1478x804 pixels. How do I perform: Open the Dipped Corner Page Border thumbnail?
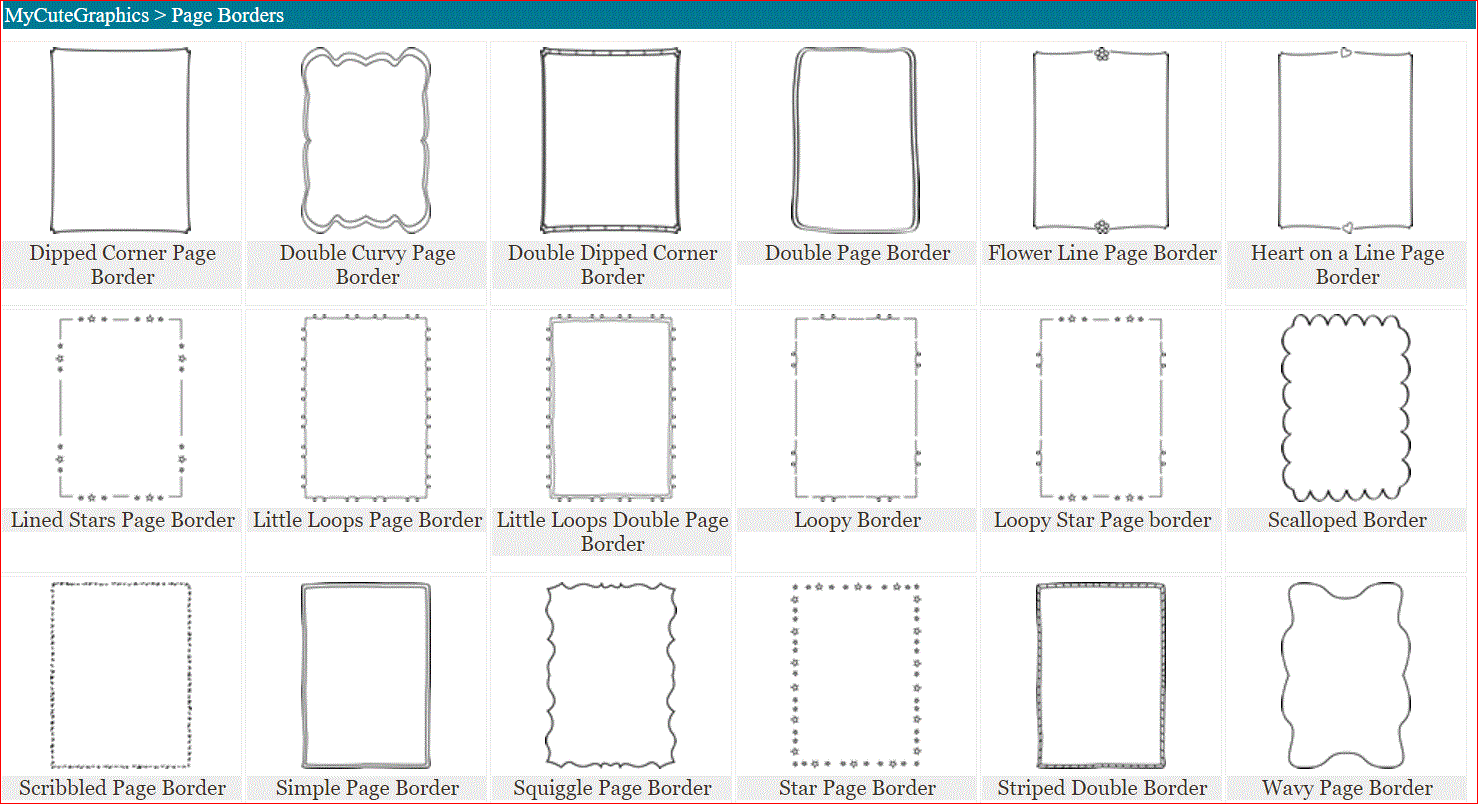coord(121,141)
